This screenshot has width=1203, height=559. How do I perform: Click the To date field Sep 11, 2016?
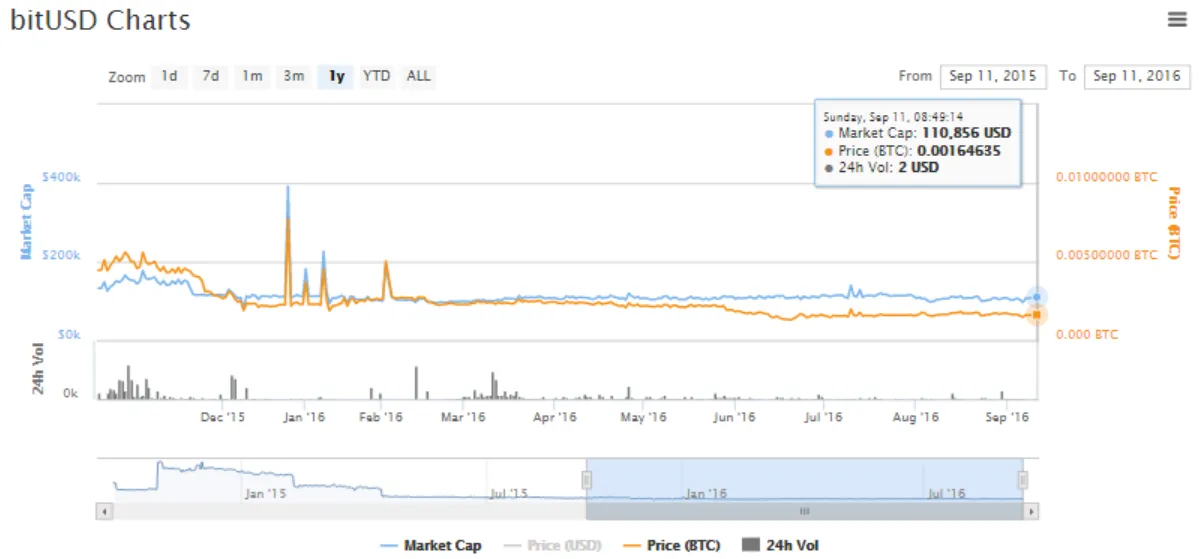(1137, 76)
